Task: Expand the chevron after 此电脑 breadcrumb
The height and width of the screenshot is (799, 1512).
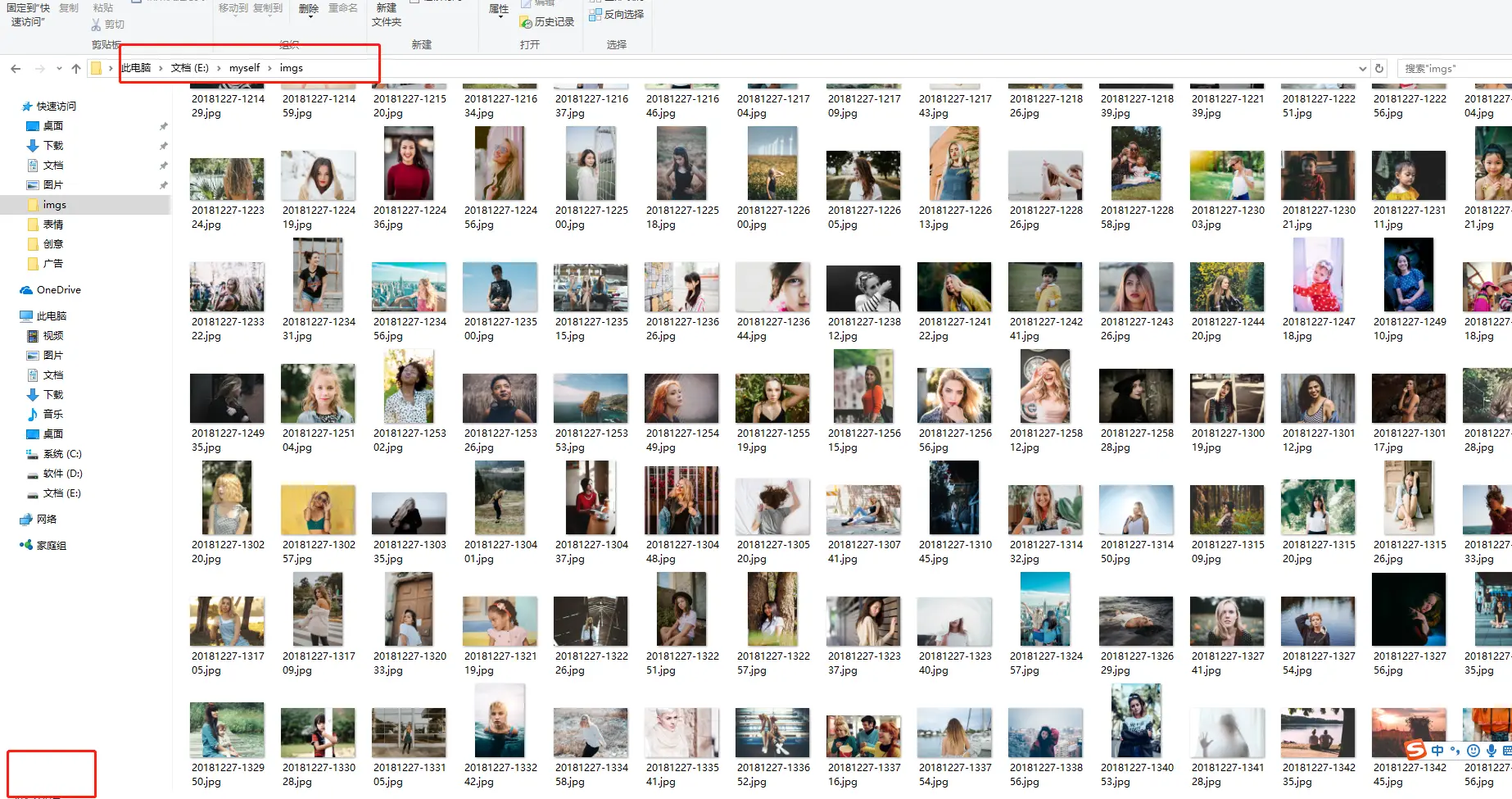Action: click(x=161, y=68)
